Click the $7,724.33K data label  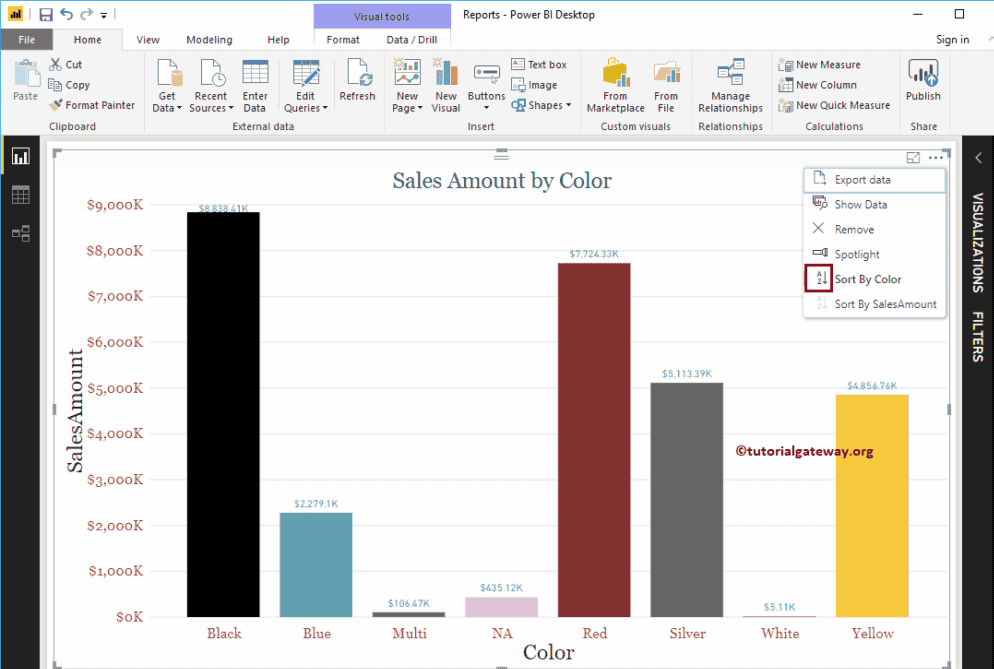(x=594, y=254)
